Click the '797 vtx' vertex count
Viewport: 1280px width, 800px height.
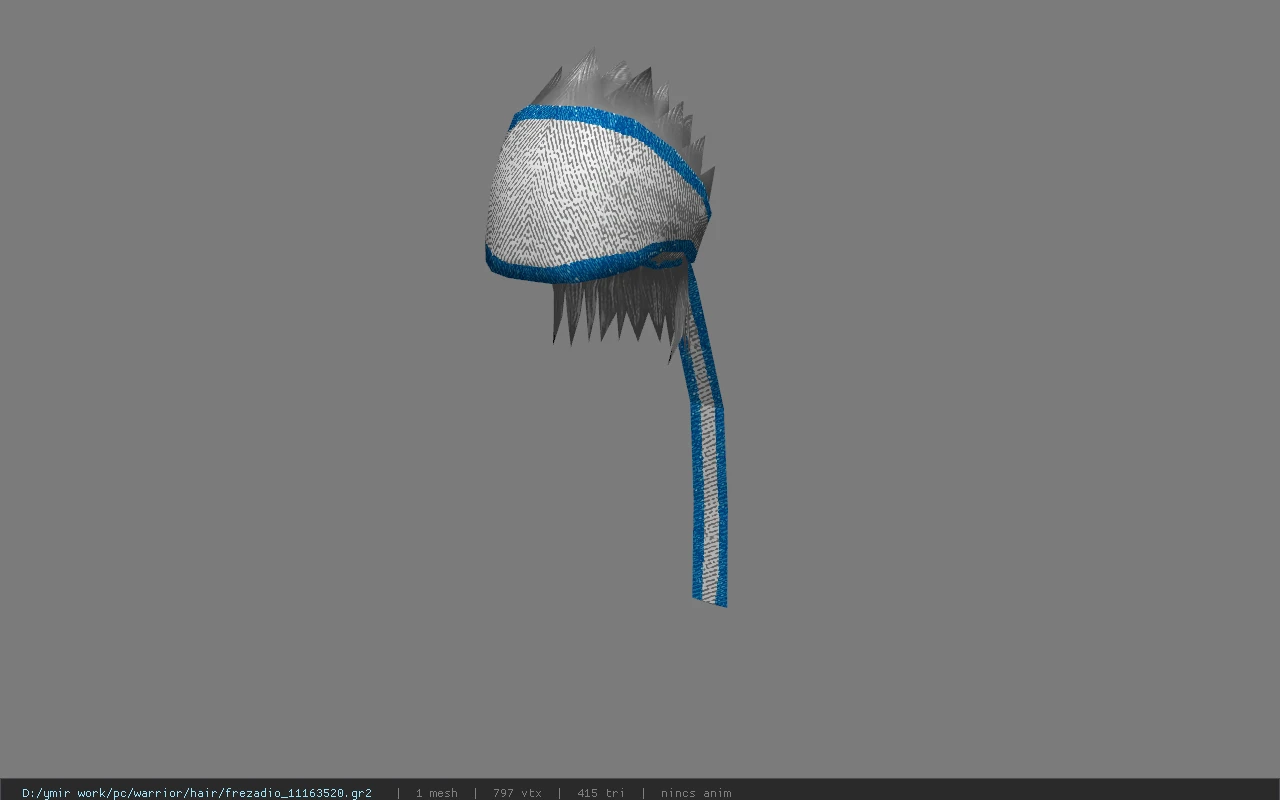coord(517,793)
